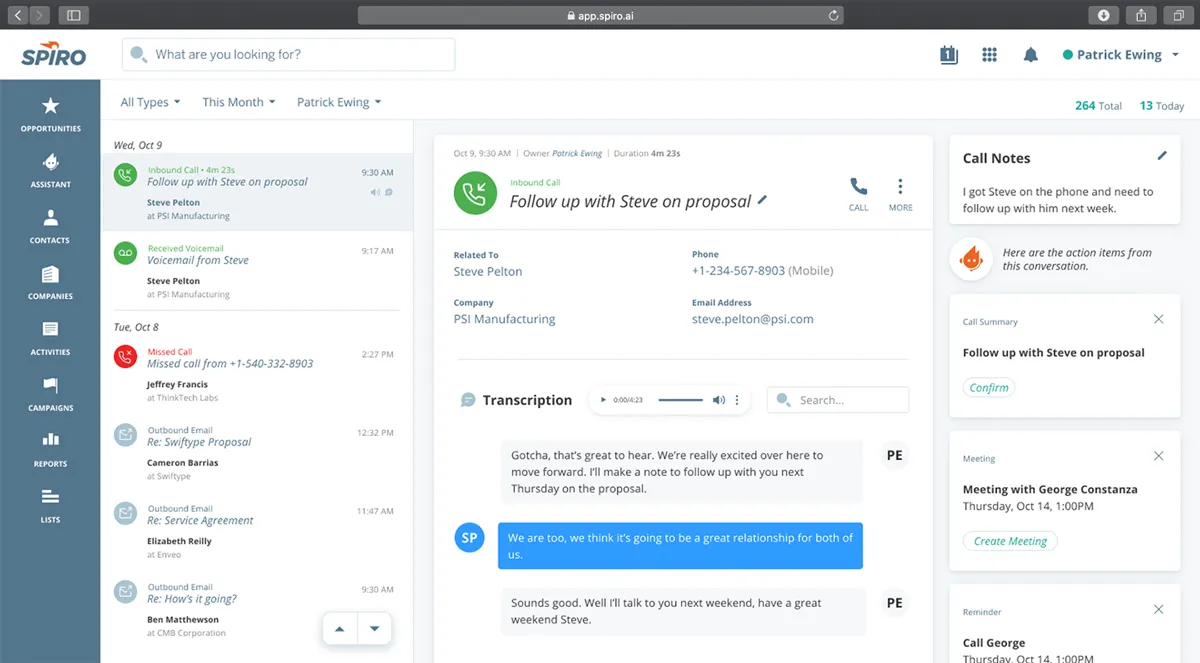The width and height of the screenshot is (1200, 663).
Task: Toggle the browser sidebar
Action: click(73, 15)
